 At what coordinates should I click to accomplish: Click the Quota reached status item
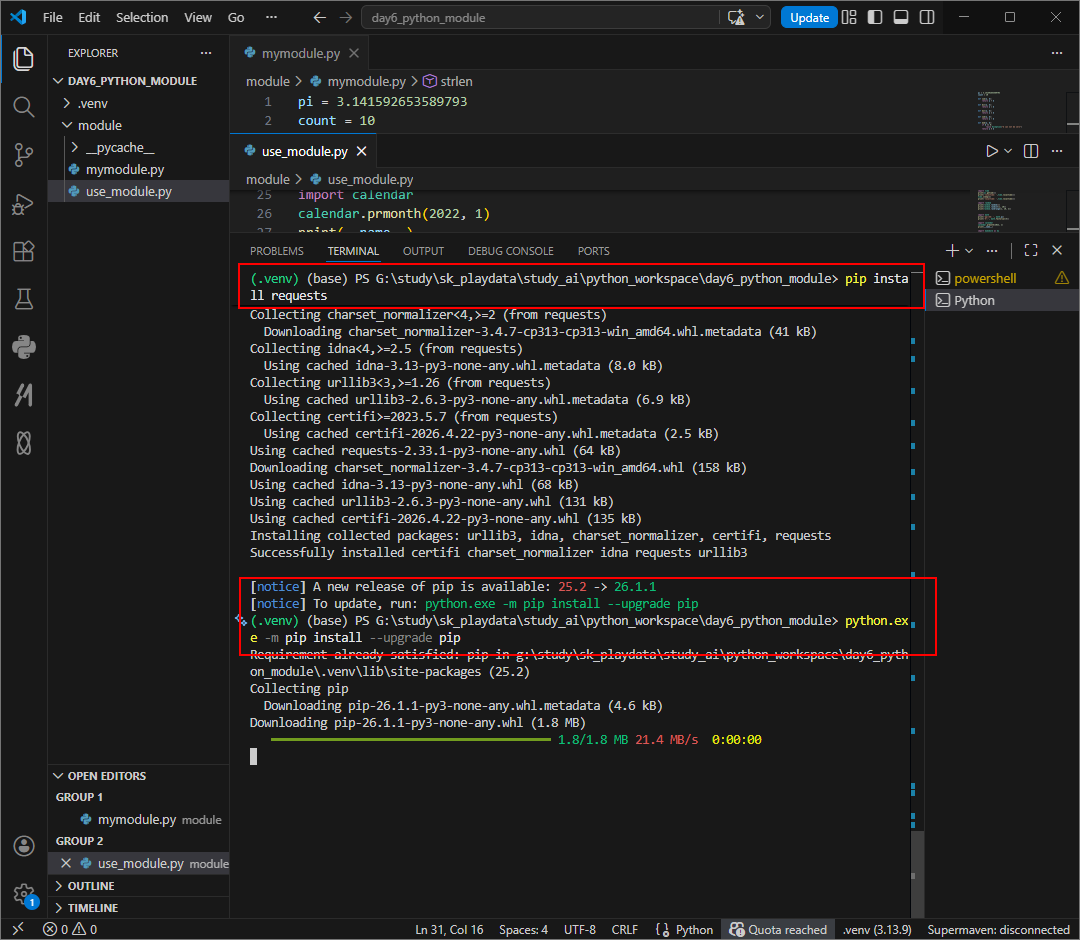(x=778, y=930)
